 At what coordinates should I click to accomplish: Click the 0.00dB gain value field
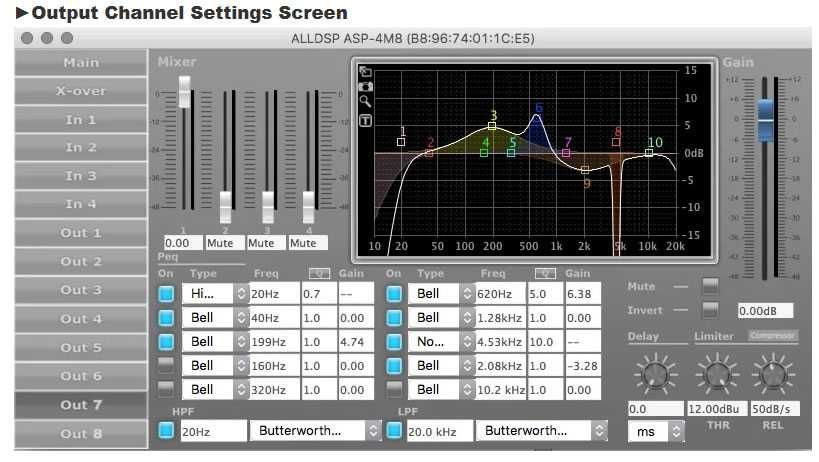coord(765,311)
